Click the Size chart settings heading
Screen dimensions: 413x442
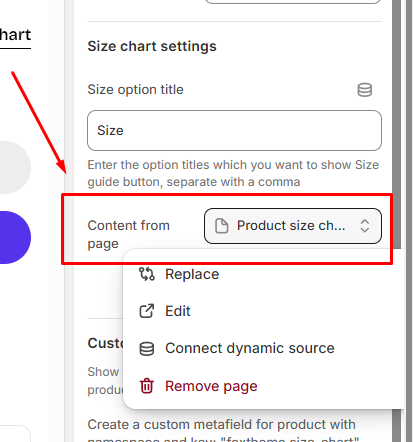152,46
